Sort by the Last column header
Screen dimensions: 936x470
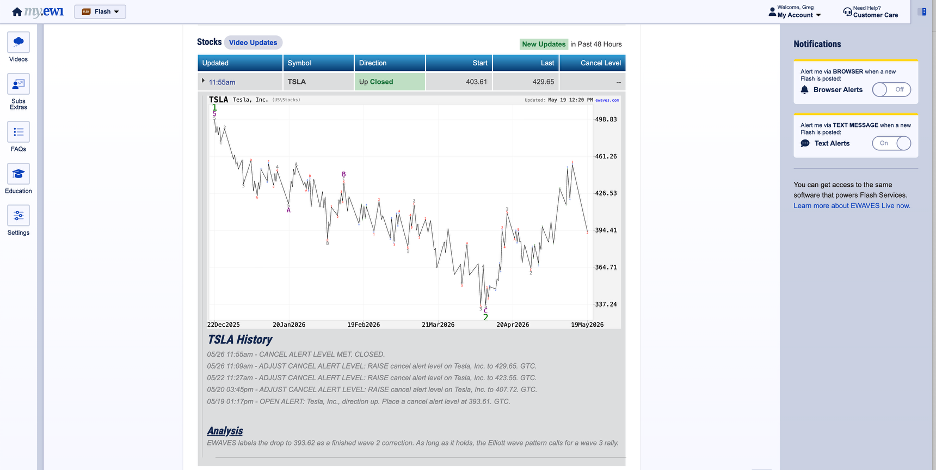(526, 63)
